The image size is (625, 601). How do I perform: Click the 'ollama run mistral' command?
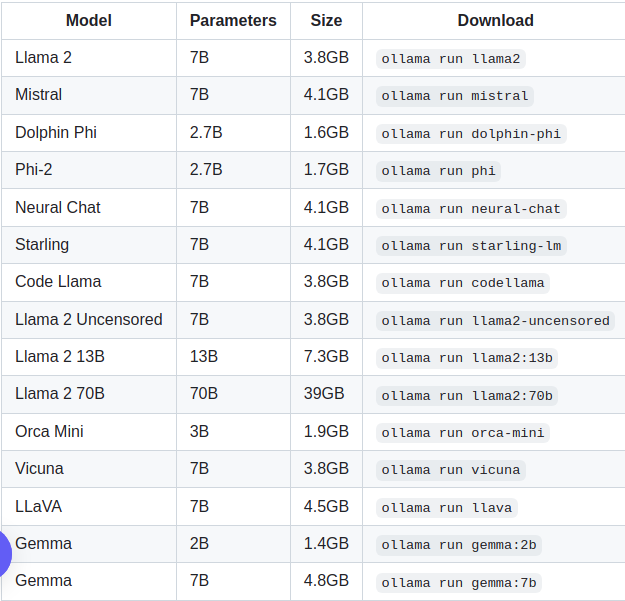[x=454, y=96]
